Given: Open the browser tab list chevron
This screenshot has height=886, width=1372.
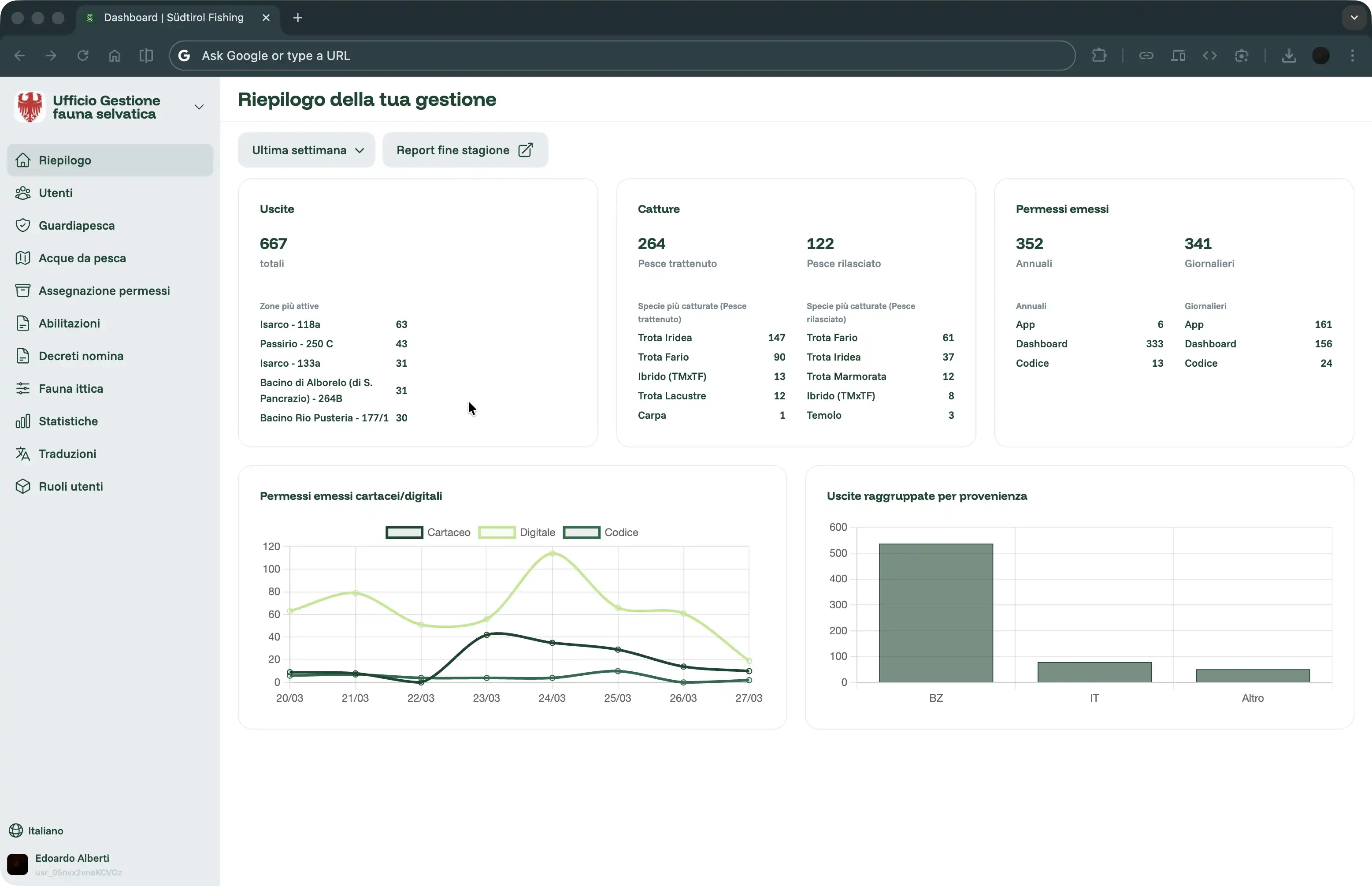Looking at the screenshot, I should [1353, 18].
